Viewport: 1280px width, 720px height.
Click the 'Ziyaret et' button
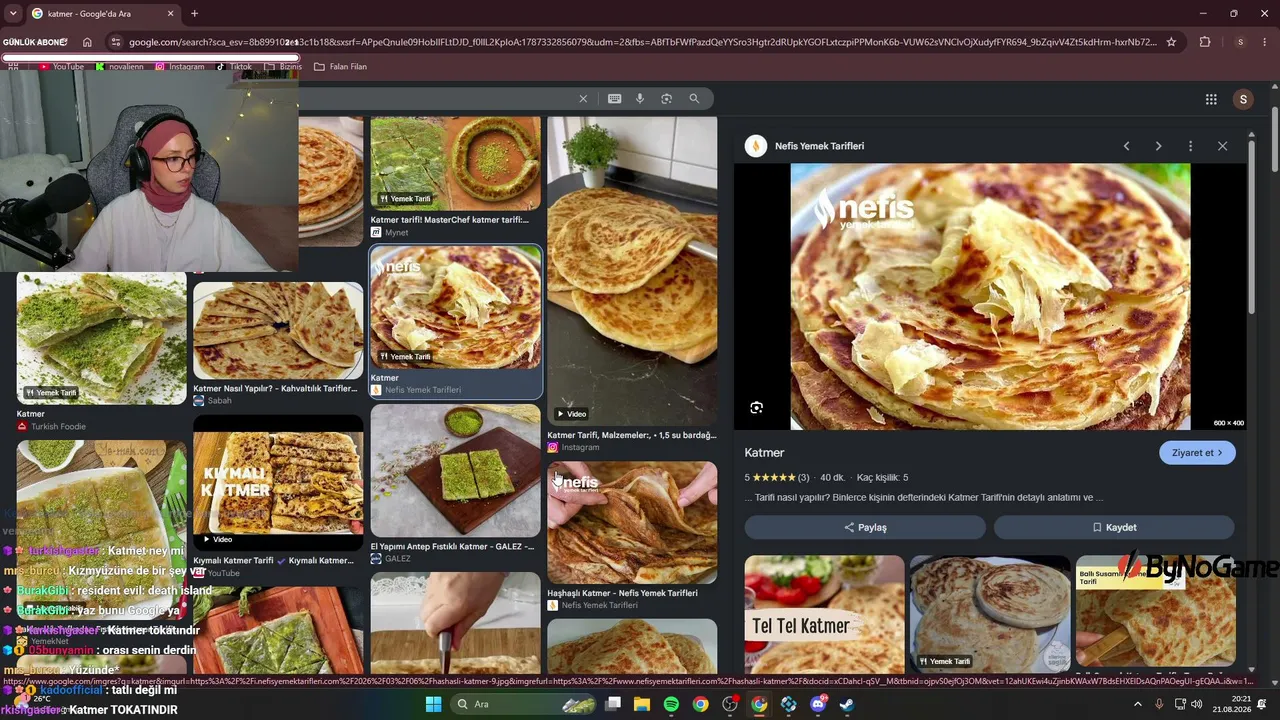pos(1198,453)
